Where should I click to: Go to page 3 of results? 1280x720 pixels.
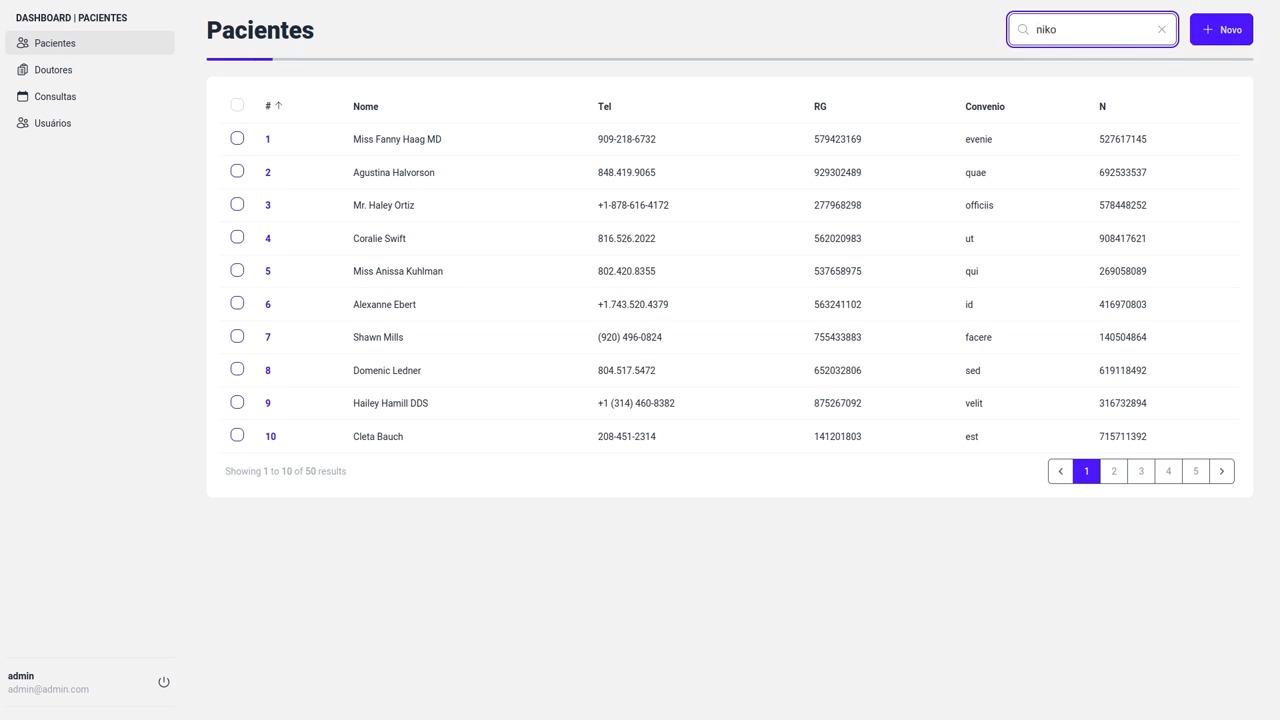[x=1141, y=471]
